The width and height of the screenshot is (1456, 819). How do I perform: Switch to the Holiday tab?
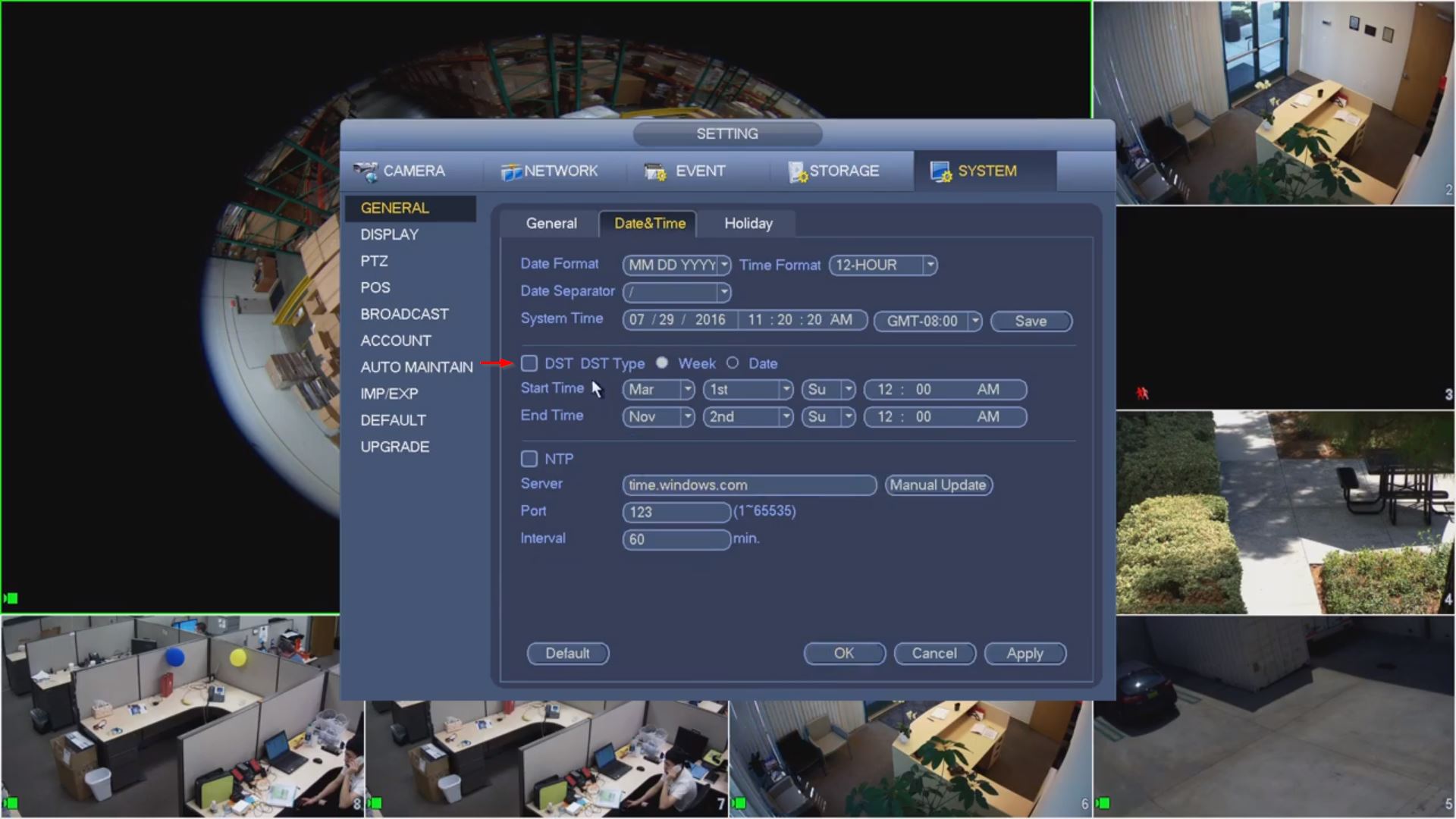748,224
